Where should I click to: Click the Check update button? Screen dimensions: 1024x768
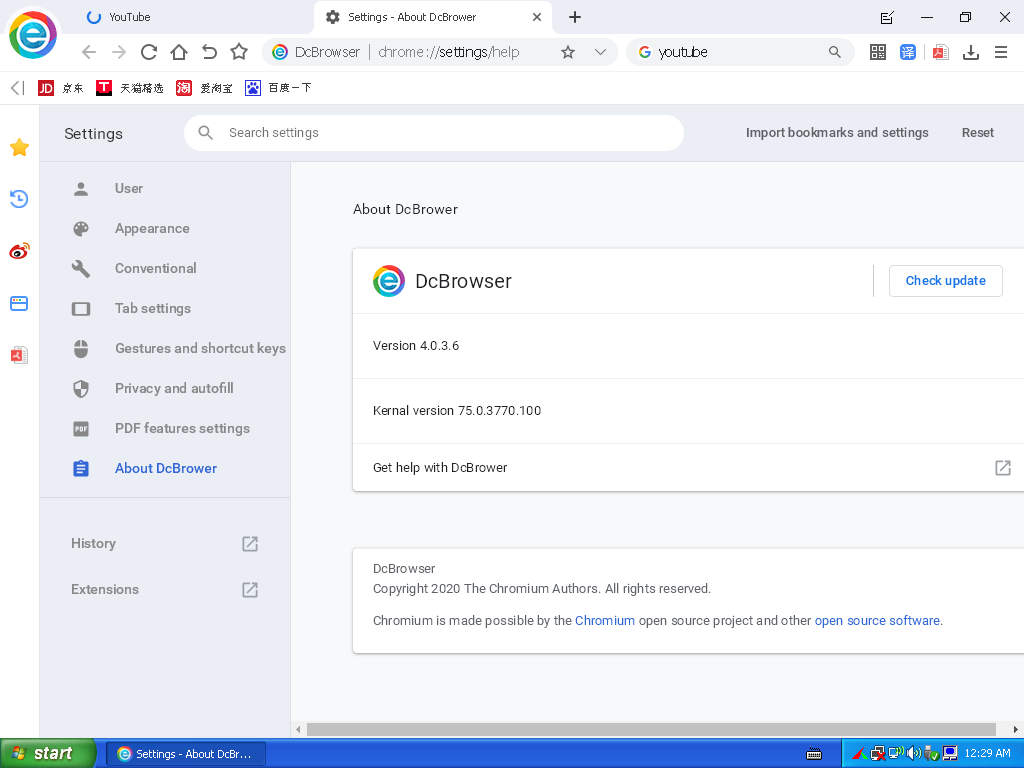click(x=945, y=281)
